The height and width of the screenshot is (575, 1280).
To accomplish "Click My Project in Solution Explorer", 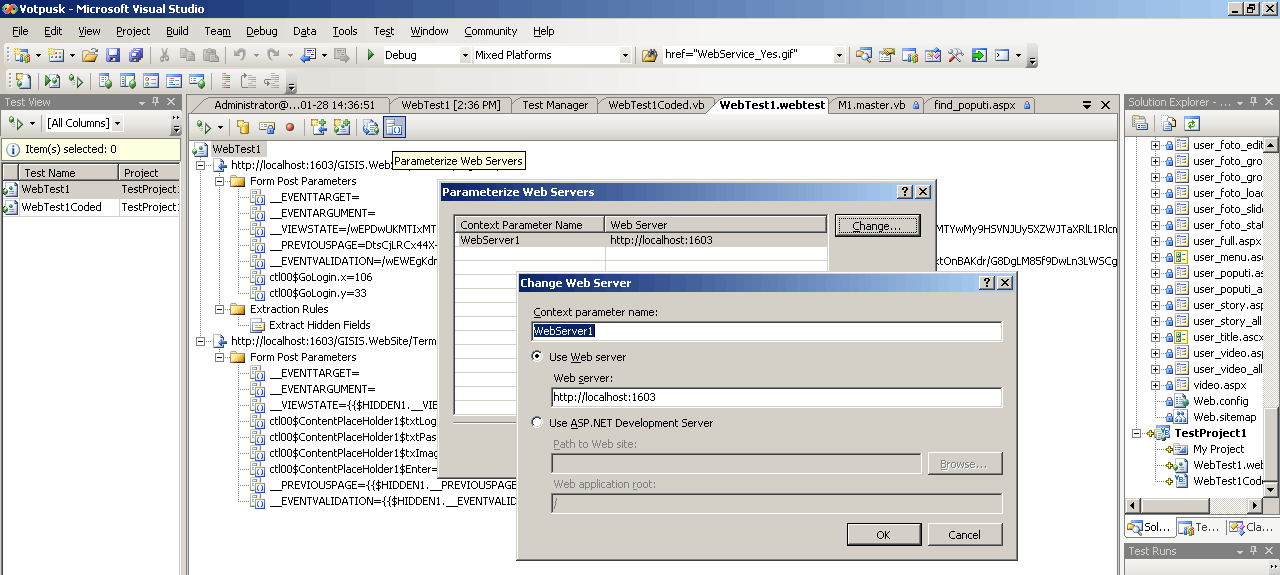I will [1218, 449].
